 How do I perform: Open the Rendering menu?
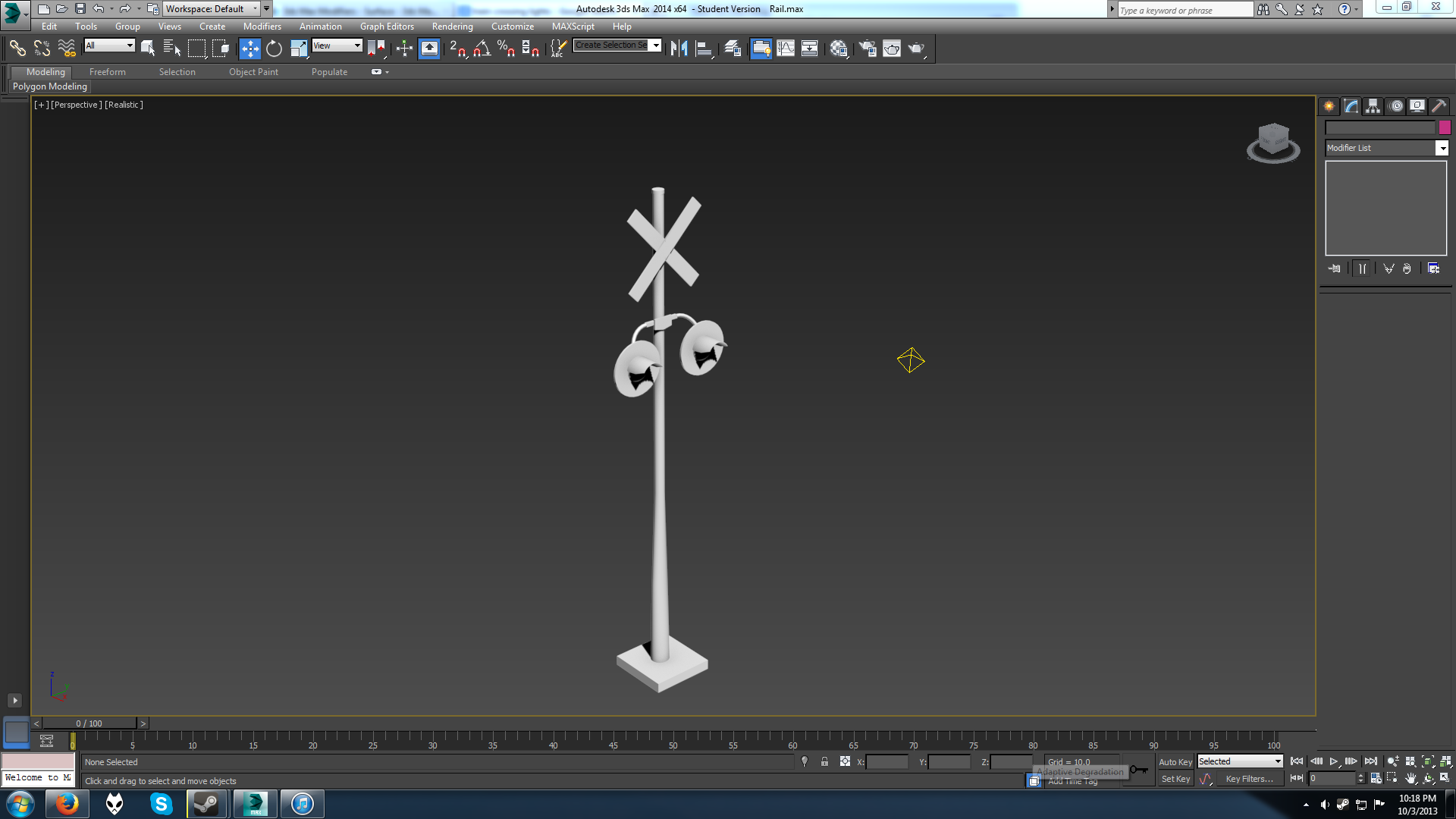(x=452, y=27)
